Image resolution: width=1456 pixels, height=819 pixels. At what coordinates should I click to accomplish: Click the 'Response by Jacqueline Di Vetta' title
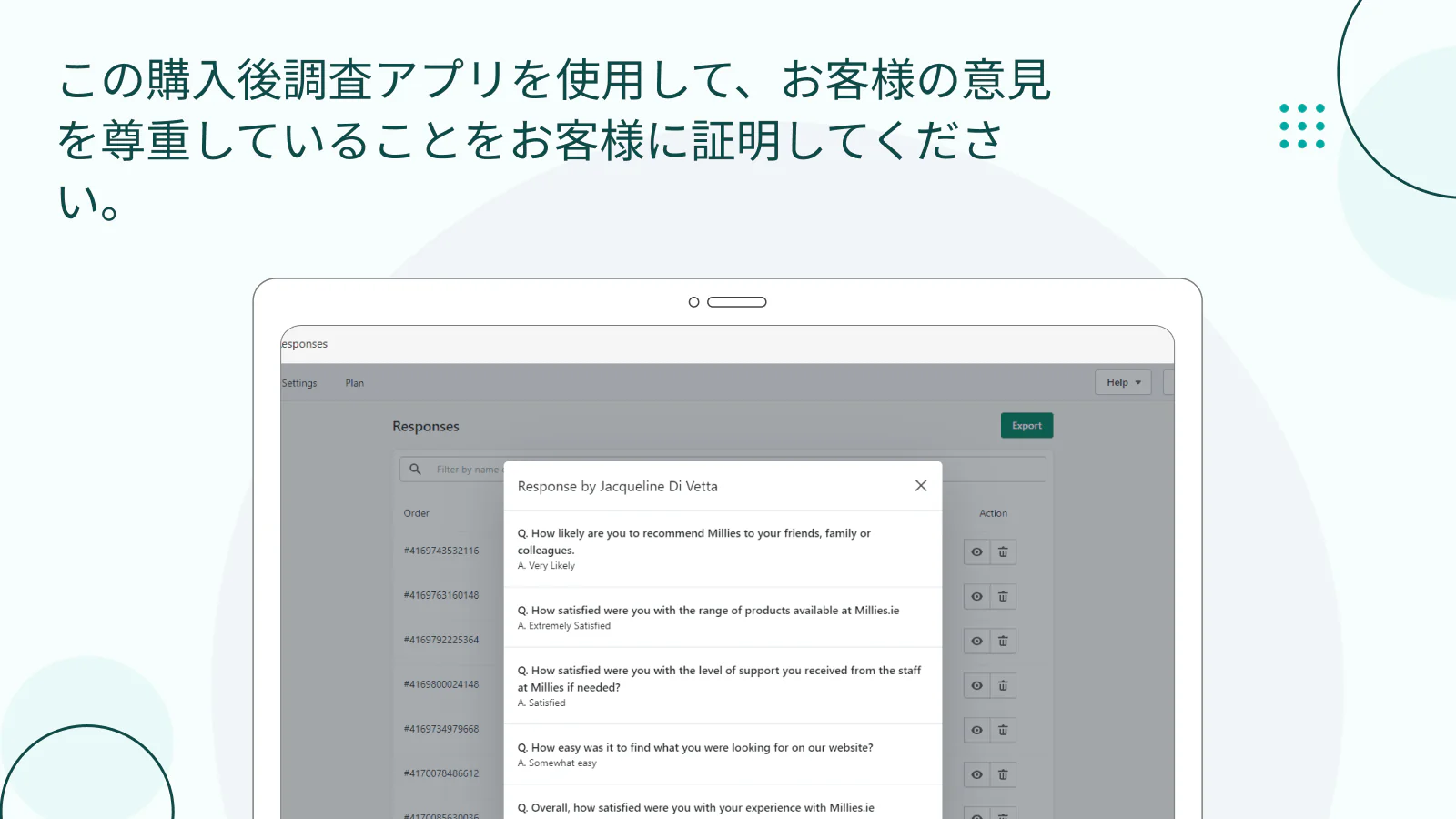tap(618, 487)
